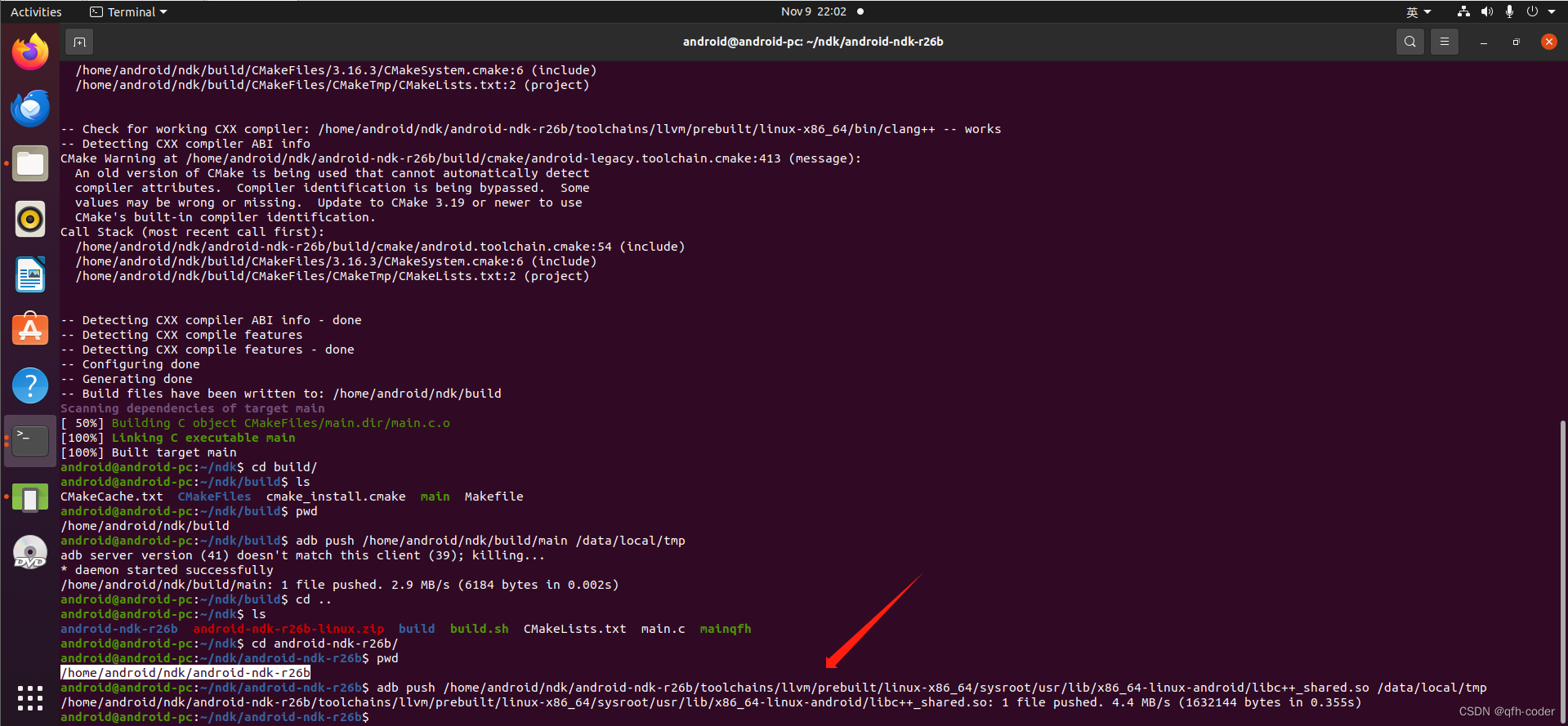Image resolution: width=1568 pixels, height=726 pixels.
Task: Click 'Scanning dependencies of target main' line
Action: click(193, 408)
